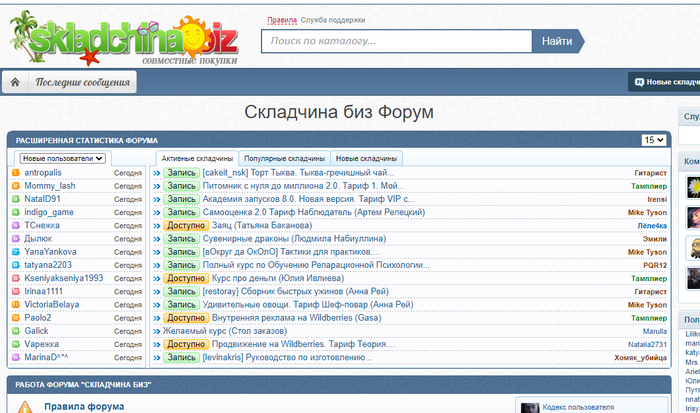Open the Правила link in header
This screenshot has height=413, width=700.
282,20
